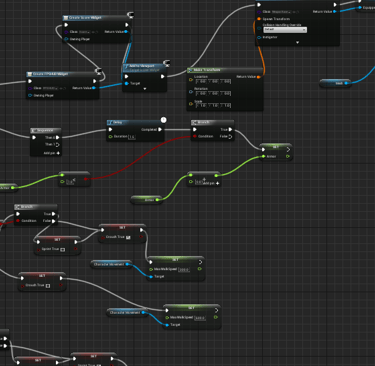Screen dimensions: 375x366
Task: Click the Delay node's Completed execution pin
Action: (x=160, y=129)
